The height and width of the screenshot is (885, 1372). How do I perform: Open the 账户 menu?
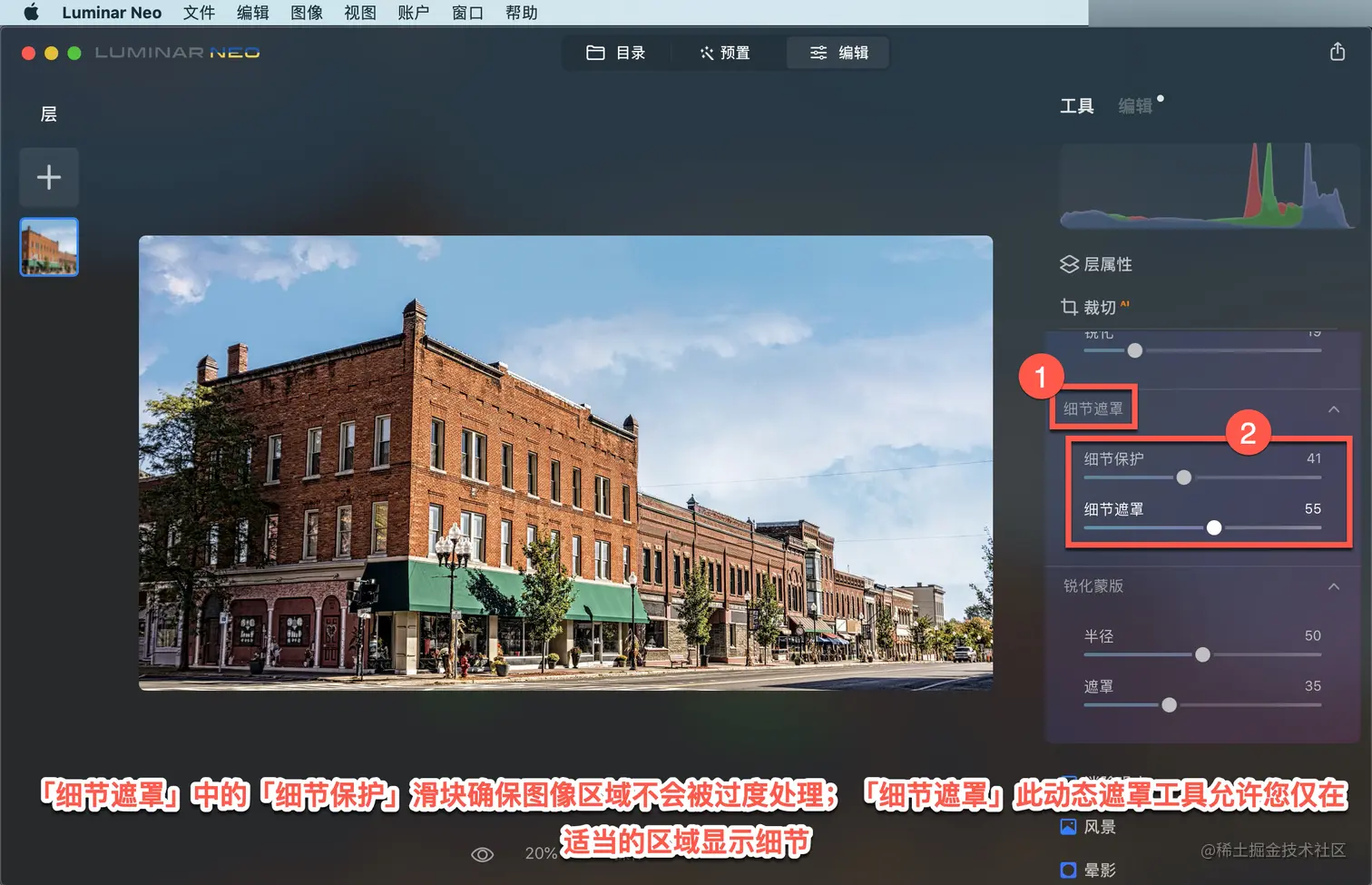[414, 13]
